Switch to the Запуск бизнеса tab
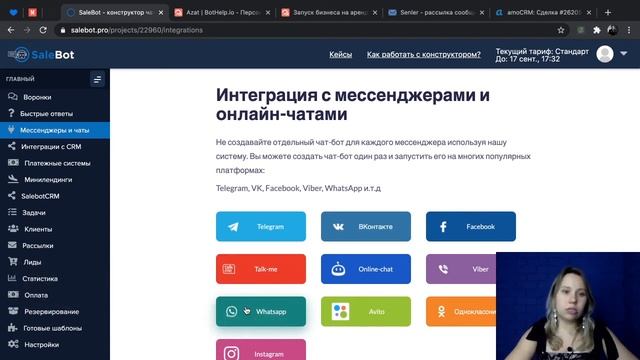This screenshot has height=360, width=640. [x=329, y=12]
